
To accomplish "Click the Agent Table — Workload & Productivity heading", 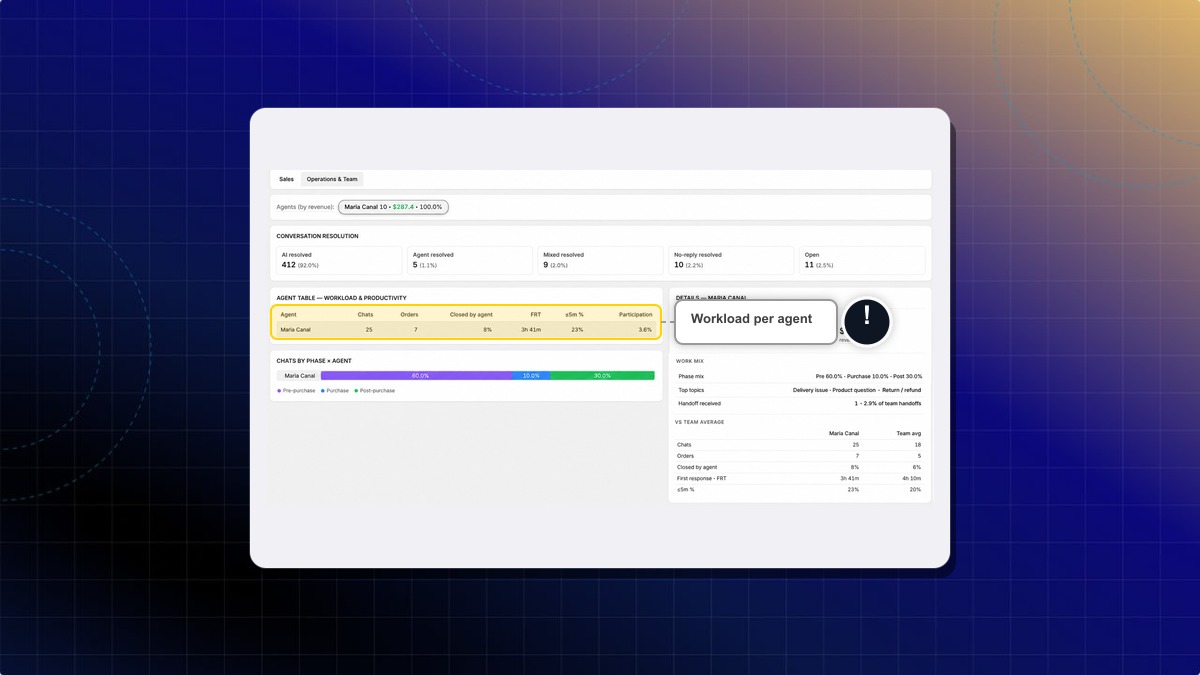I will (x=341, y=298).
